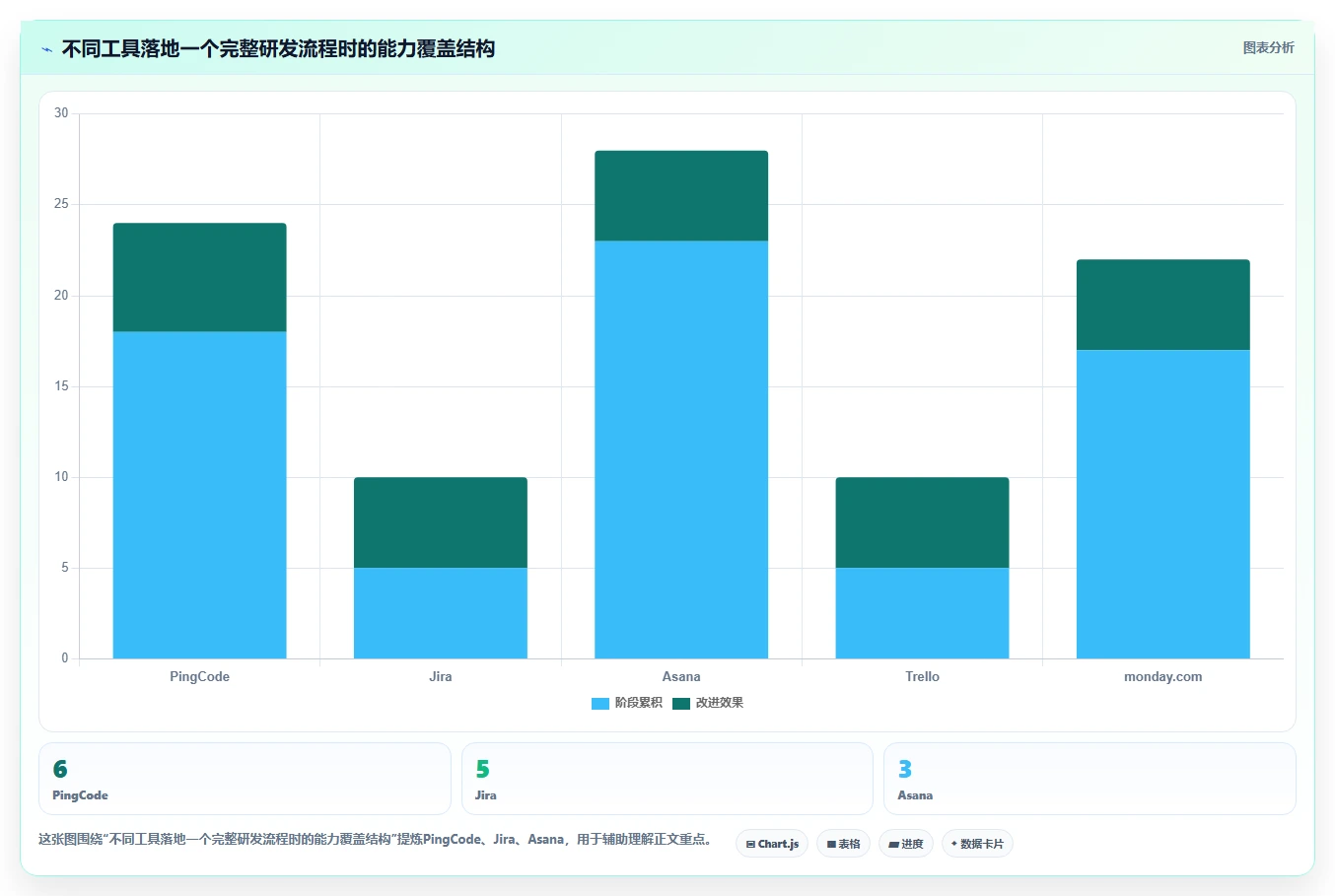Image resolution: width=1335 pixels, height=896 pixels.
Task: Click the light blue monday.com bar segment
Action: point(1163,504)
